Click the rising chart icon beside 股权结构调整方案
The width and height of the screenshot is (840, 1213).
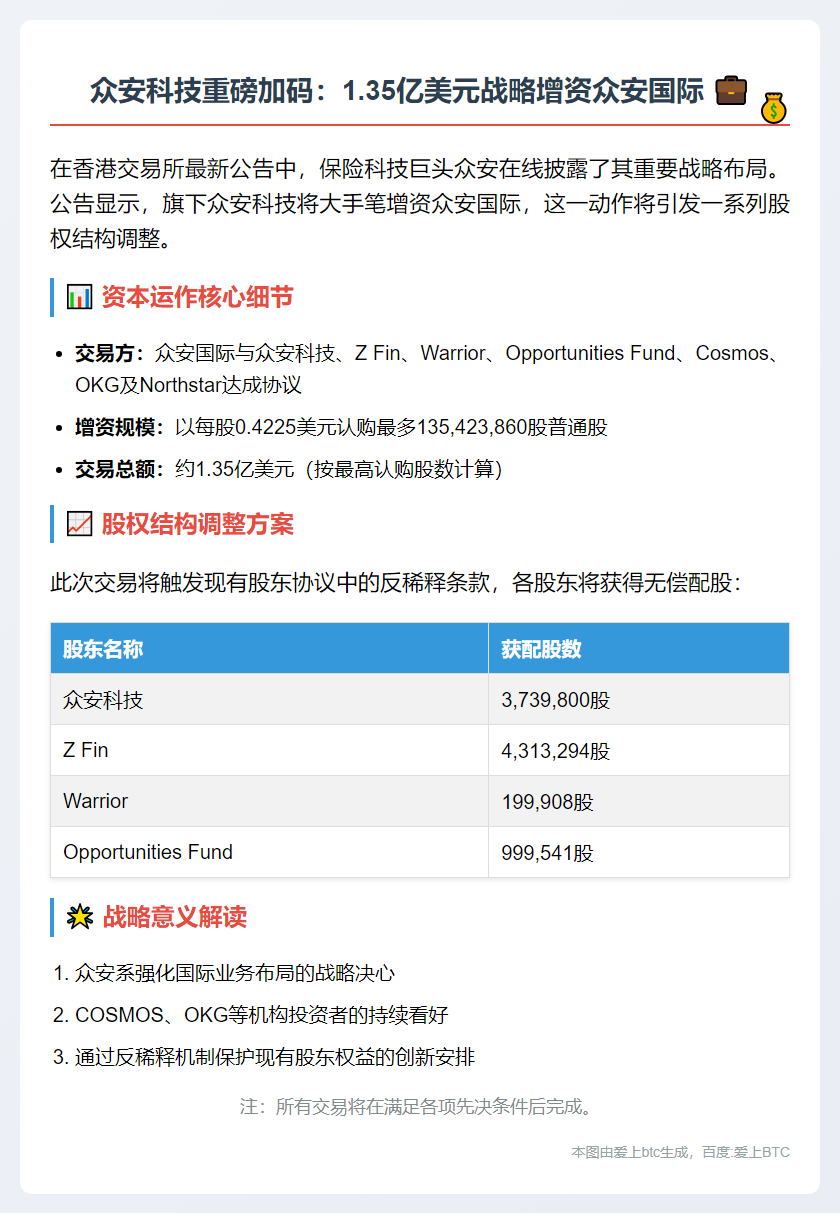(79, 524)
